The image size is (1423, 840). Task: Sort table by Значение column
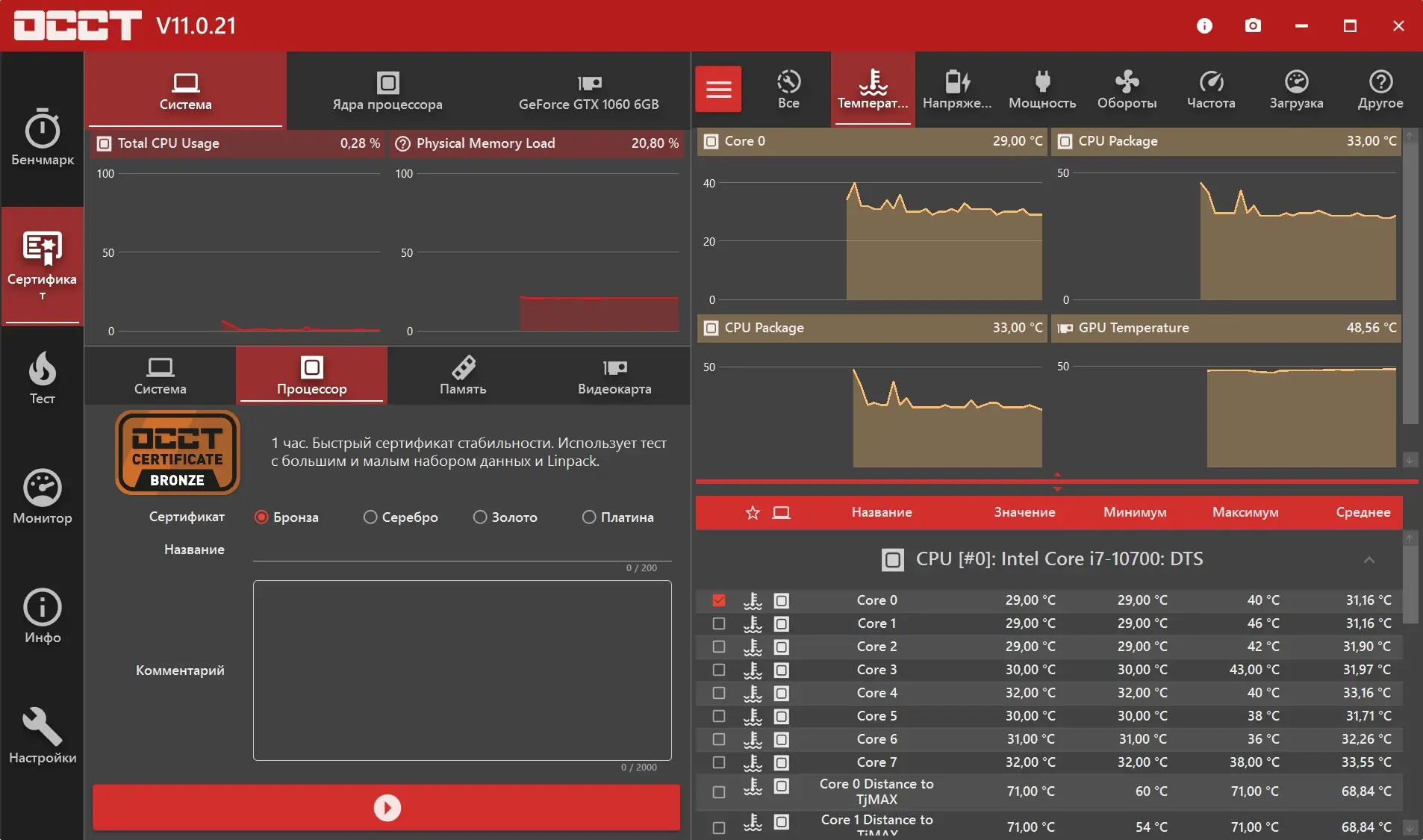coord(1024,513)
